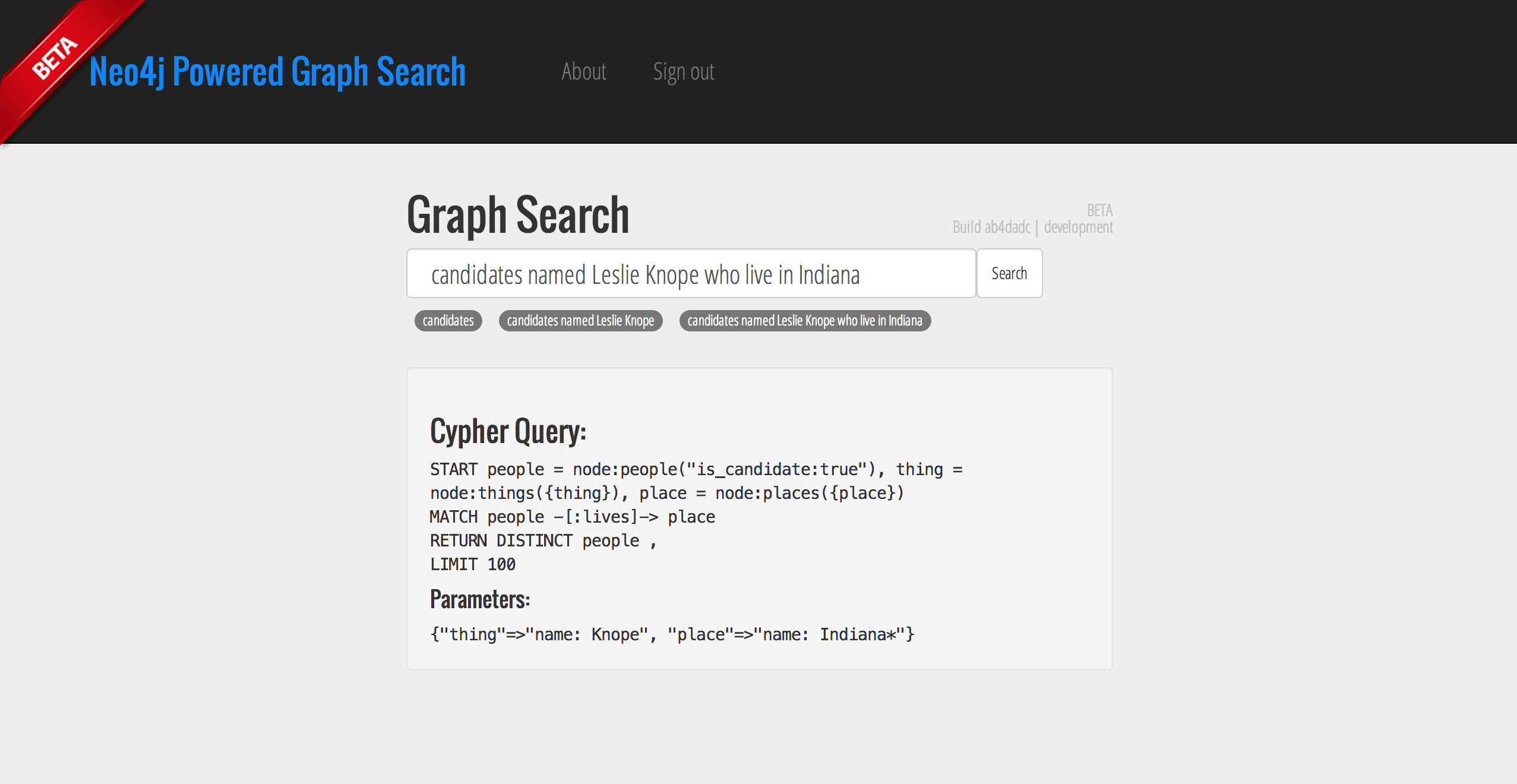This screenshot has width=1517, height=784.
Task: Click the red BETA ribbon badge
Action: pyautogui.click(x=55, y=58)
